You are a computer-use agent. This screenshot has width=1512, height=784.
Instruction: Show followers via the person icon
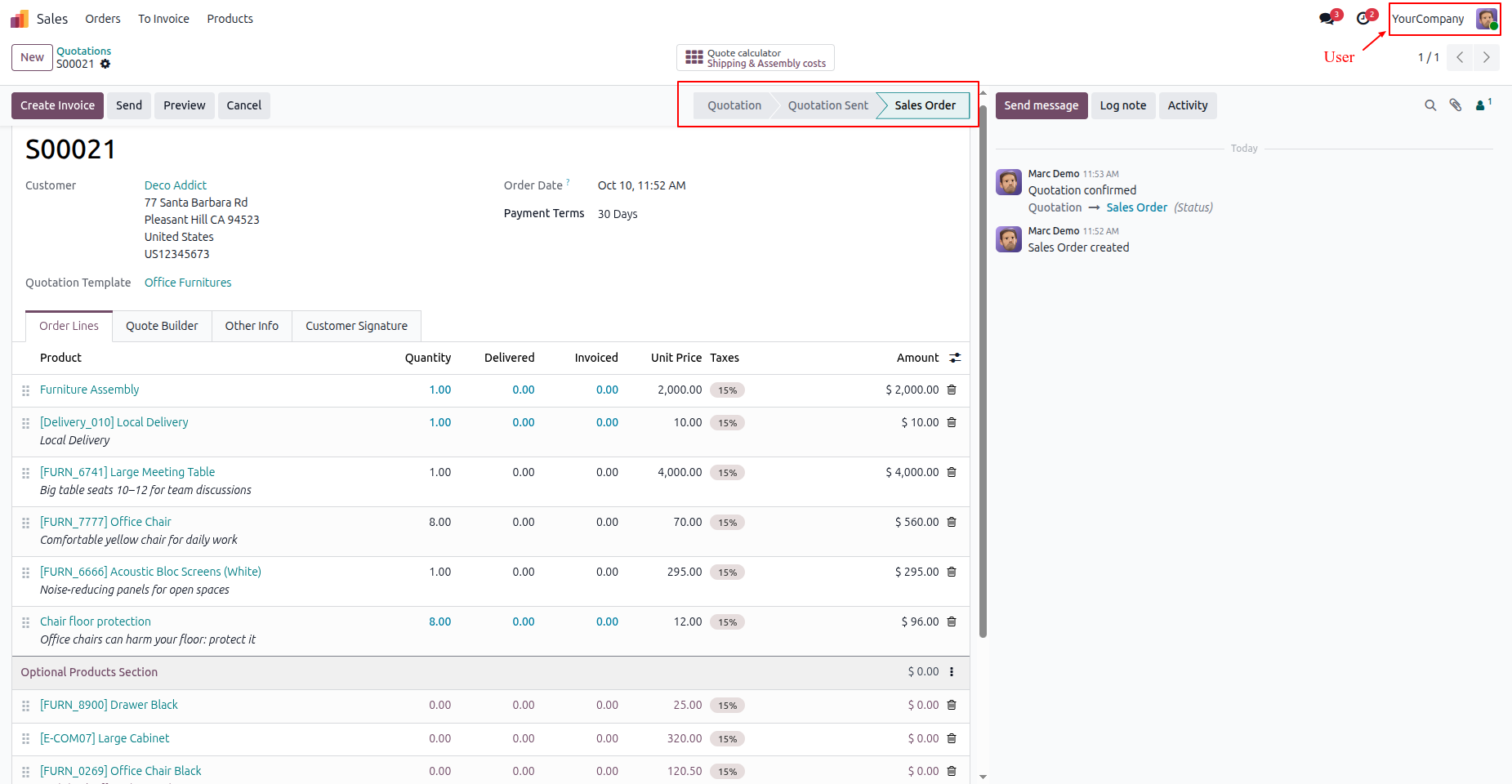click(1483, 105)
